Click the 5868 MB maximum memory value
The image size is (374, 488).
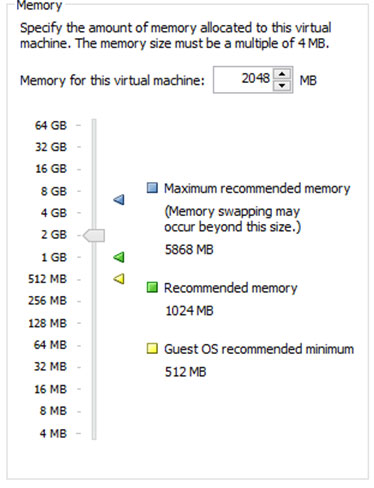tap(189, 249)
